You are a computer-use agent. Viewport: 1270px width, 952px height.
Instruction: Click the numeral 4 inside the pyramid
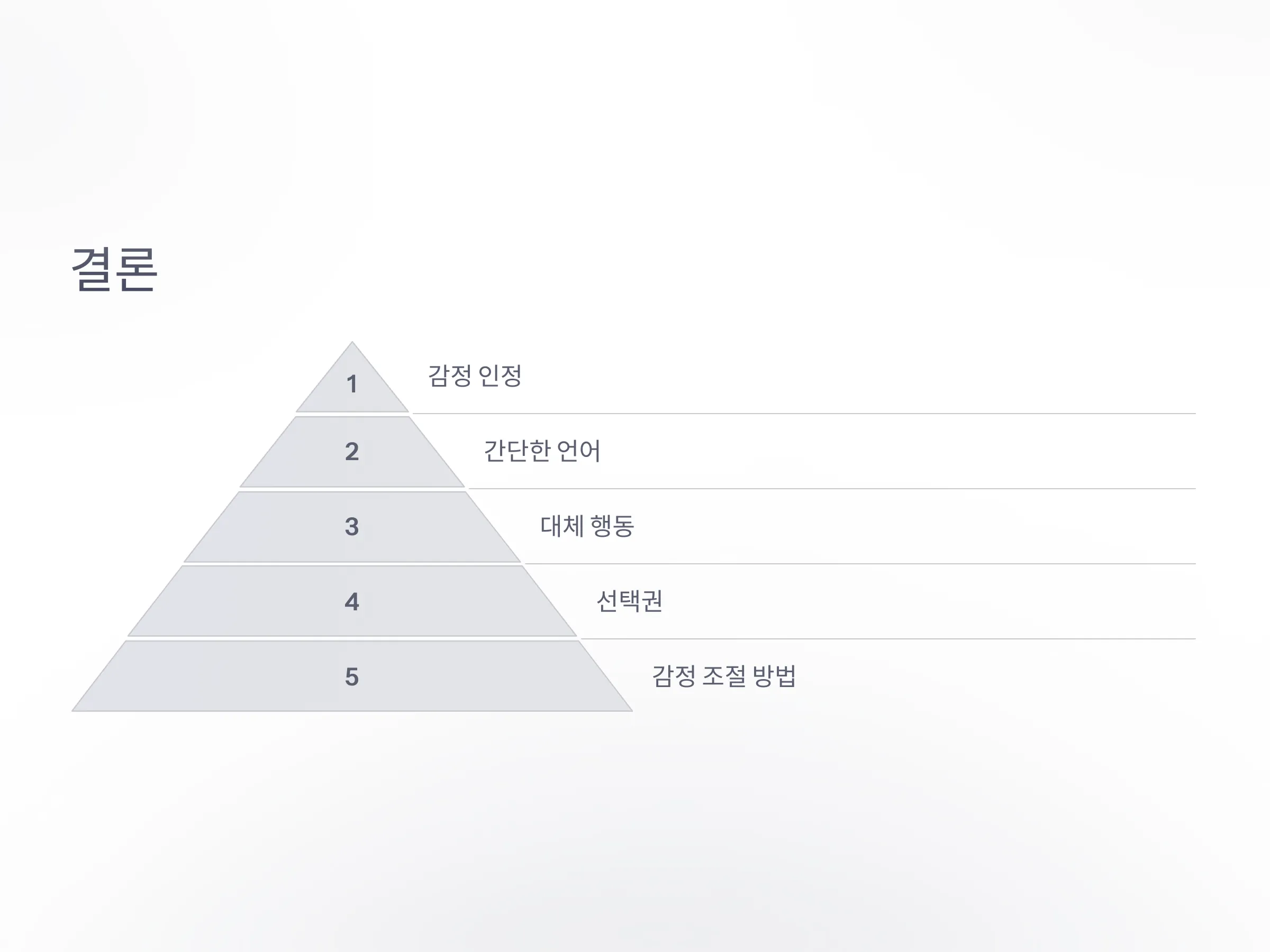coord(352,602)
